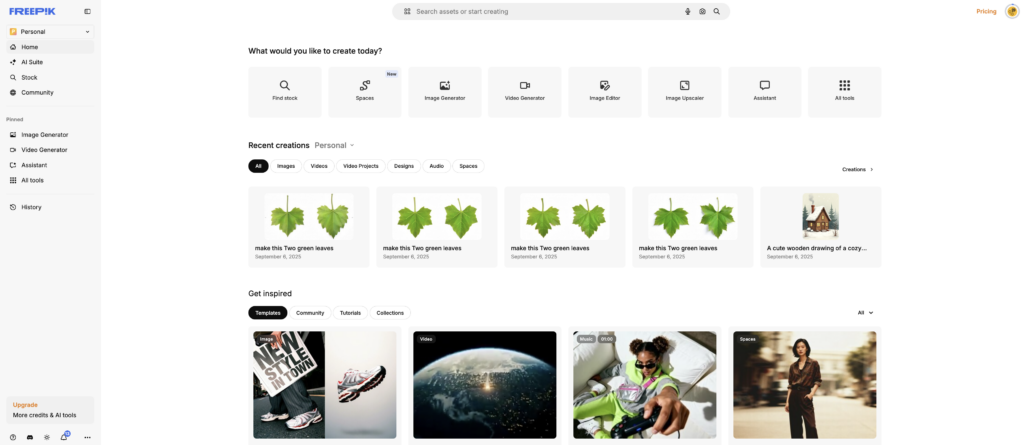Image resolution: width=1024 pixels, height=445 pixels.
Task: Open the Pricing link
Action: pyautogui.click(x=986, y=11)
